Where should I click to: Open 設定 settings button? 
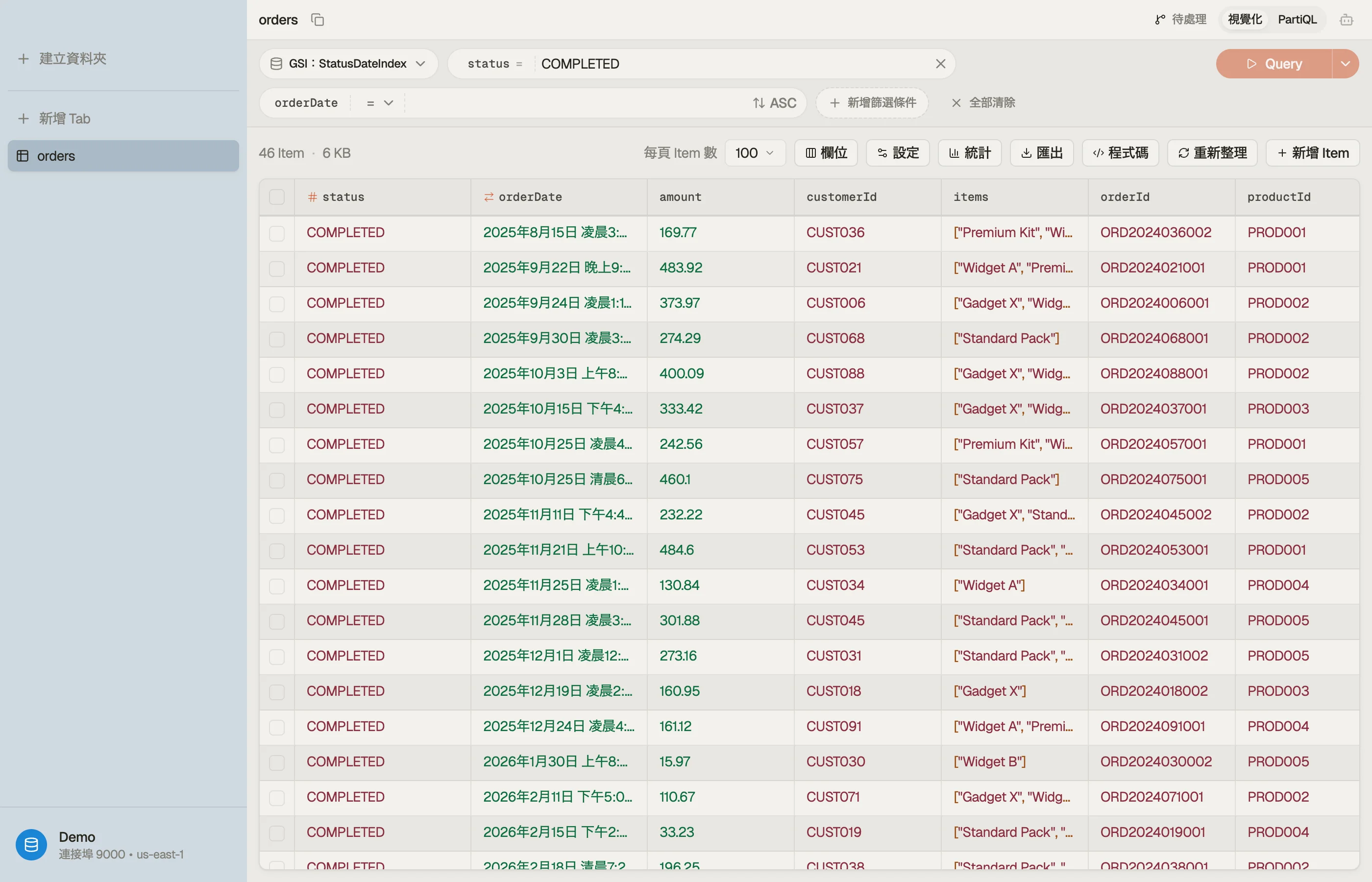click(898, 153)
